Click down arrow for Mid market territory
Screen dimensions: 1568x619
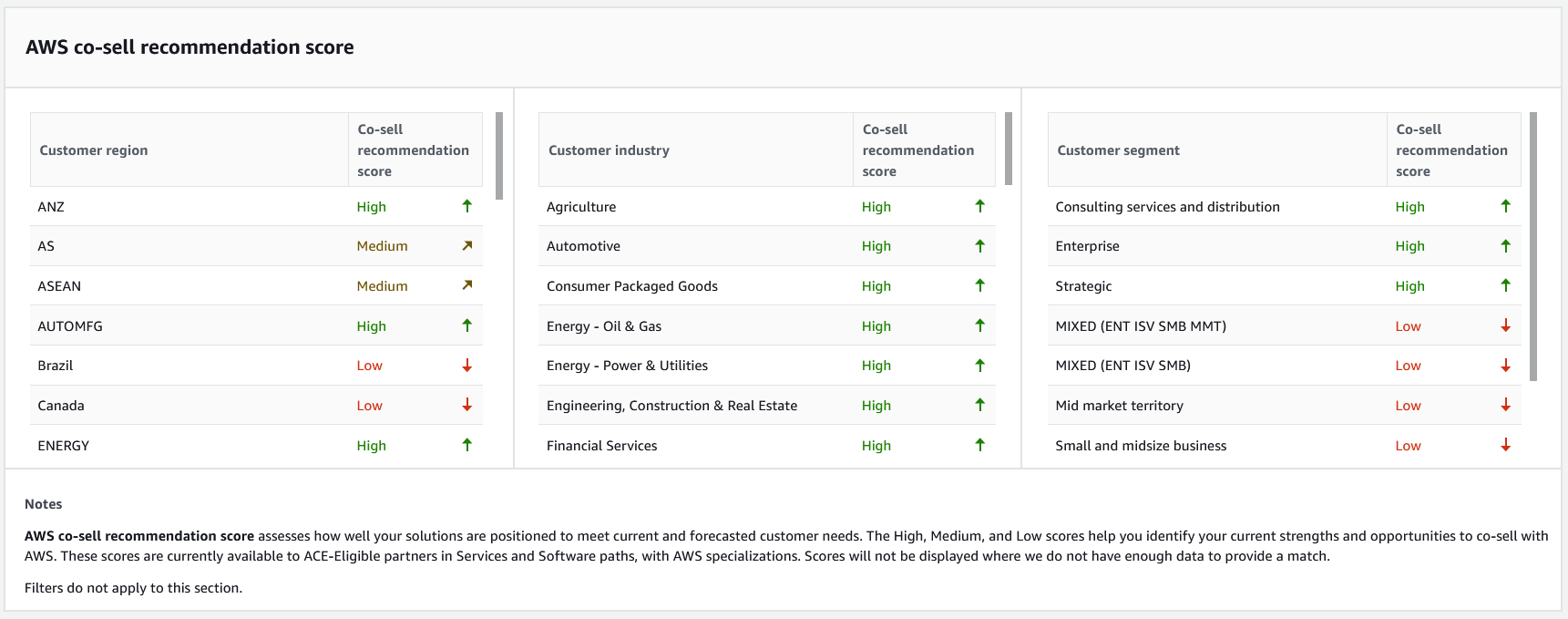coord(1505,405)
